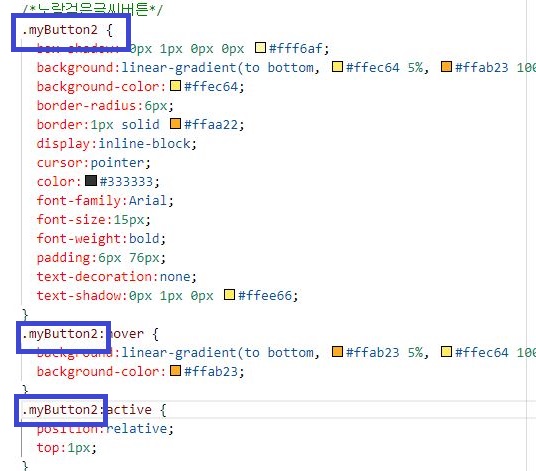Click #ffab23 swatch in hover gradient line
This screenshot has height=471, width=536.
(x=337, y=351)
